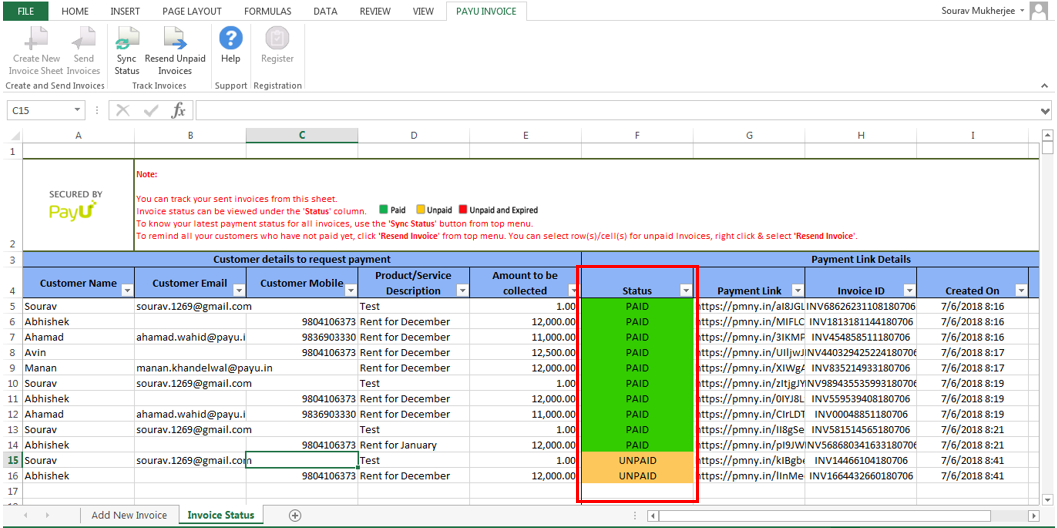Select row 15 header
The width and height of the screenshot is (1057, 528).
coord(11,461)
